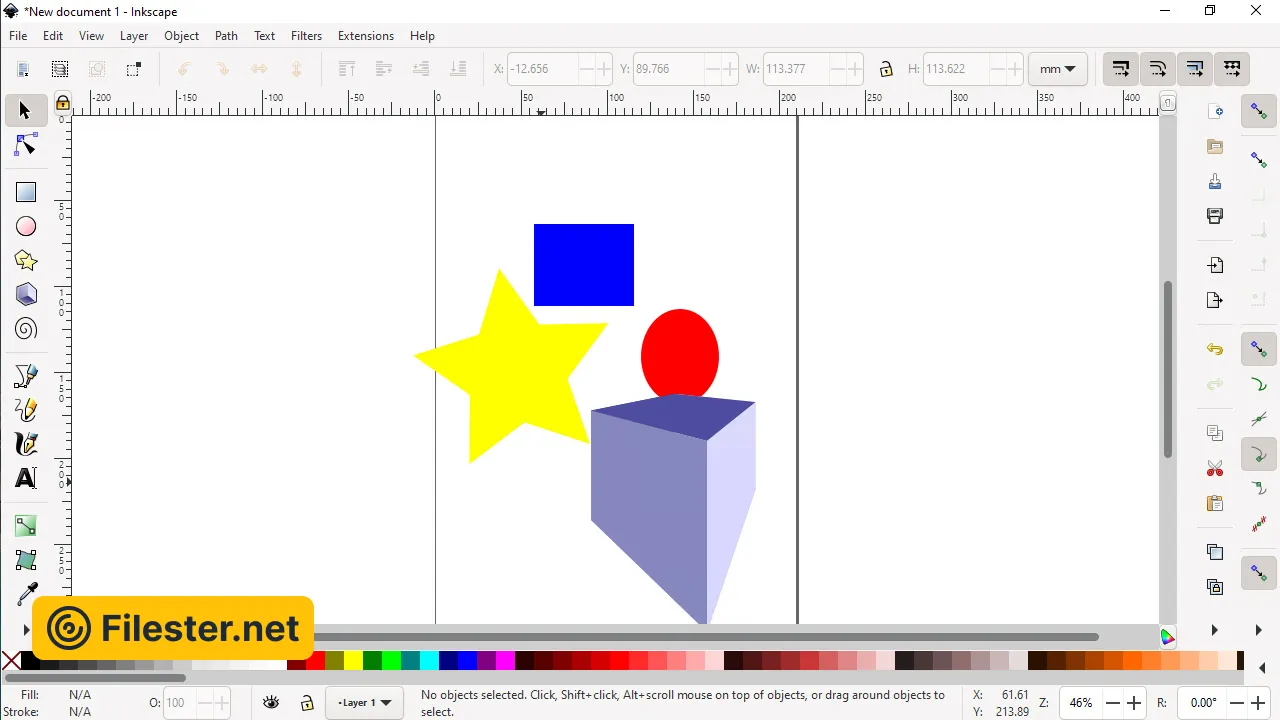Expand hidden toolbox tools arrow

[26, 630]
